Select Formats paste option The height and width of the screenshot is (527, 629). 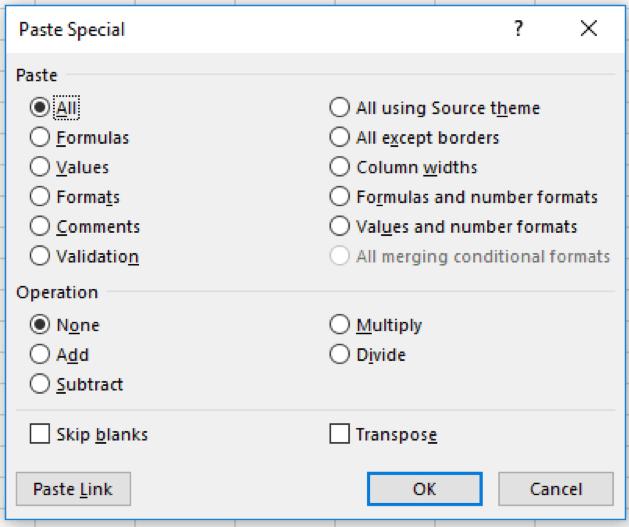point(41,197)
